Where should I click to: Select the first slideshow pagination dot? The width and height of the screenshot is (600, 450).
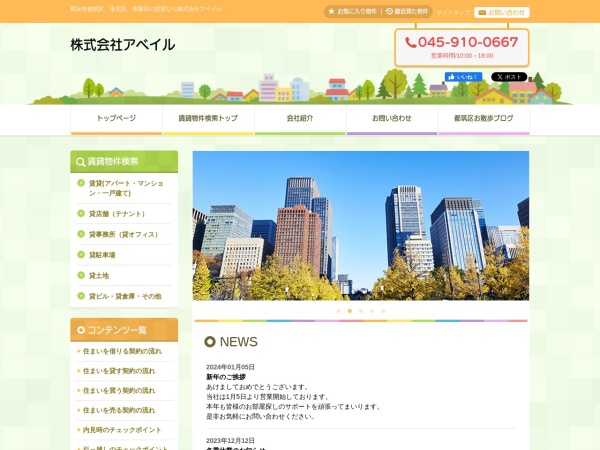[x=338, y=311]
